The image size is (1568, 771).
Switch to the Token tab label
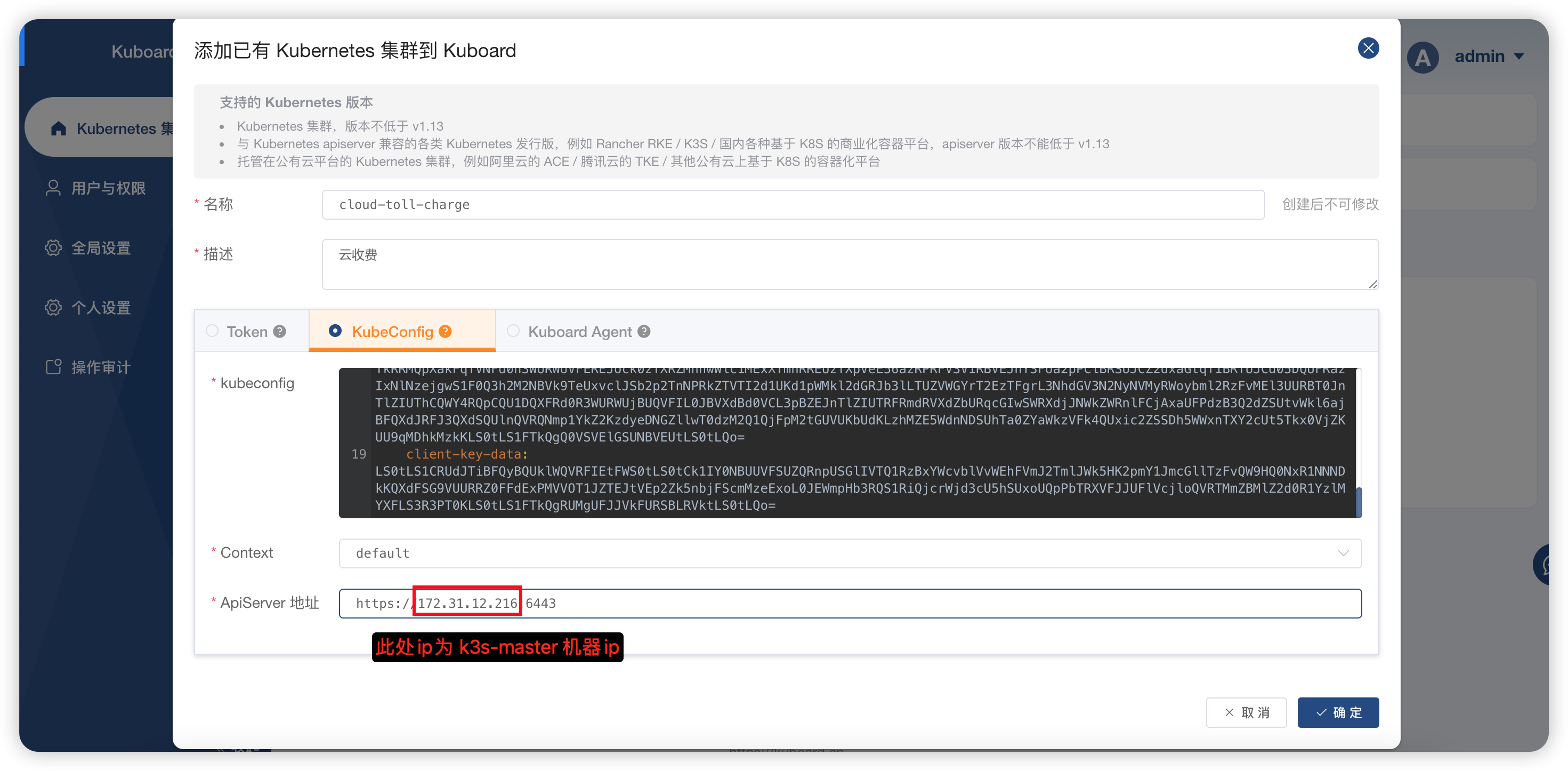[x=247, y=331]
